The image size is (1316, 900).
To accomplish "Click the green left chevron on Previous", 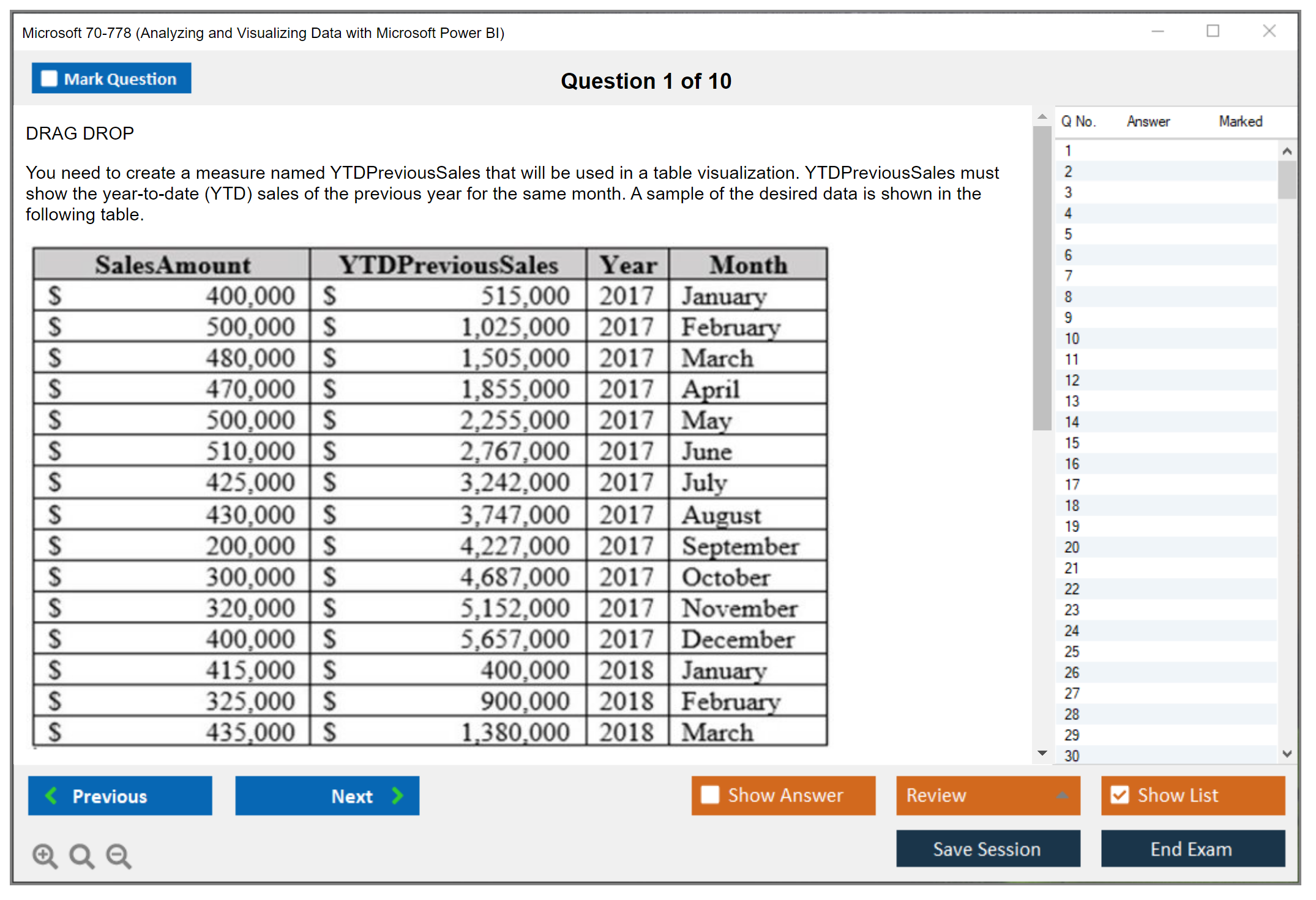I will click(51, 795).
